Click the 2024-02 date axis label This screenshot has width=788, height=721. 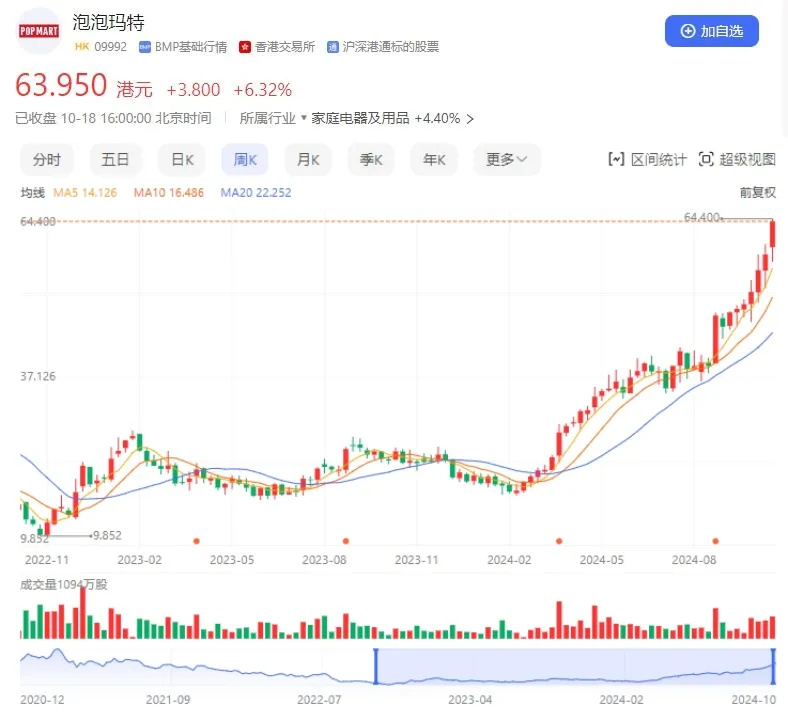point(509,560)
